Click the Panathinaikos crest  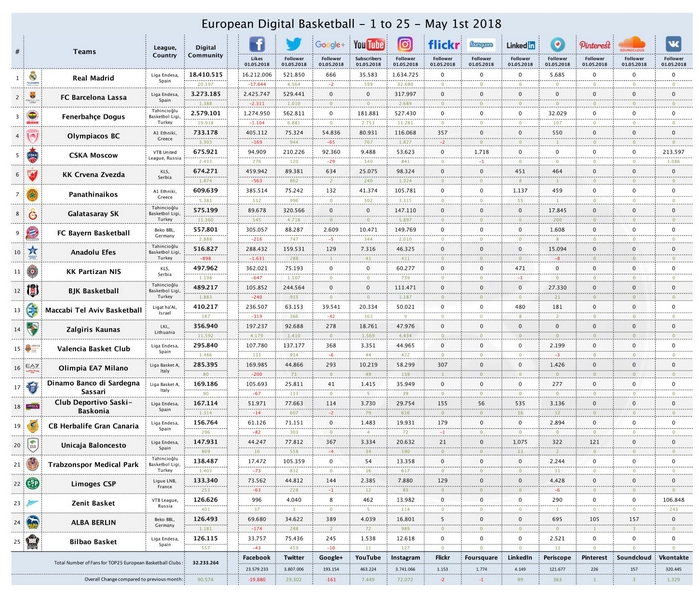pyautogui.click(x=33, y=194)
